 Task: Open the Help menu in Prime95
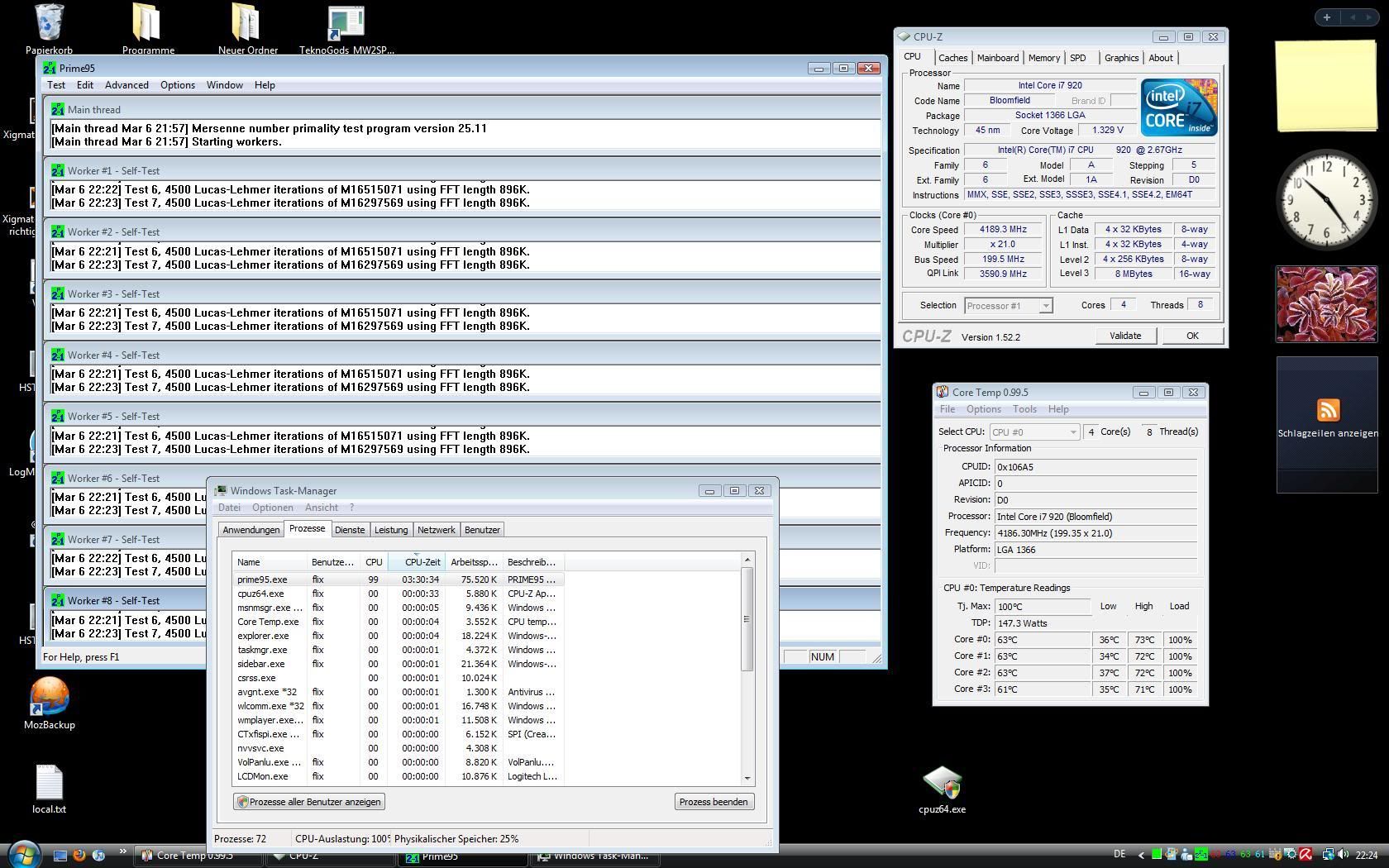click(x=265, y=85)
